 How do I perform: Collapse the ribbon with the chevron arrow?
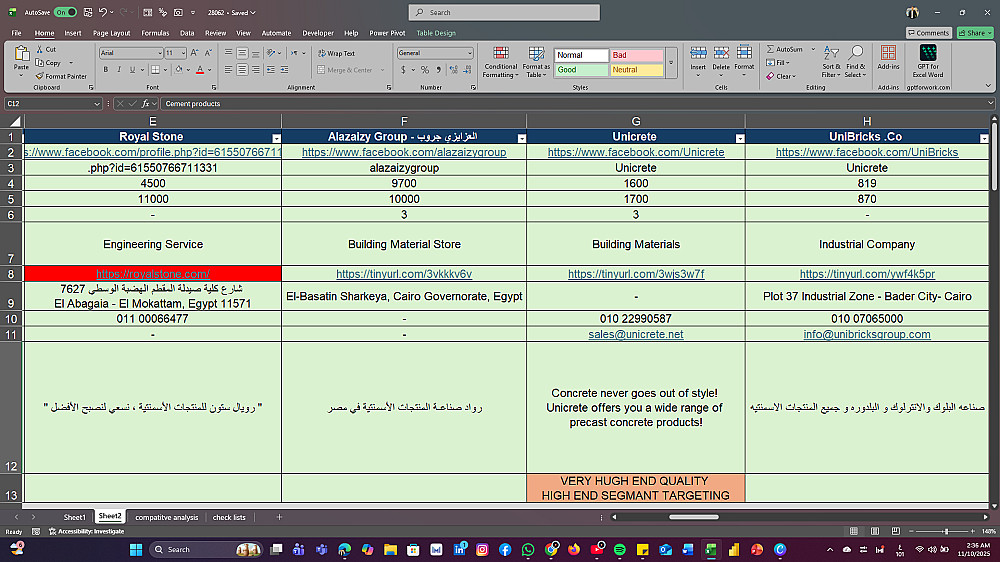click(x=988, y=85)
